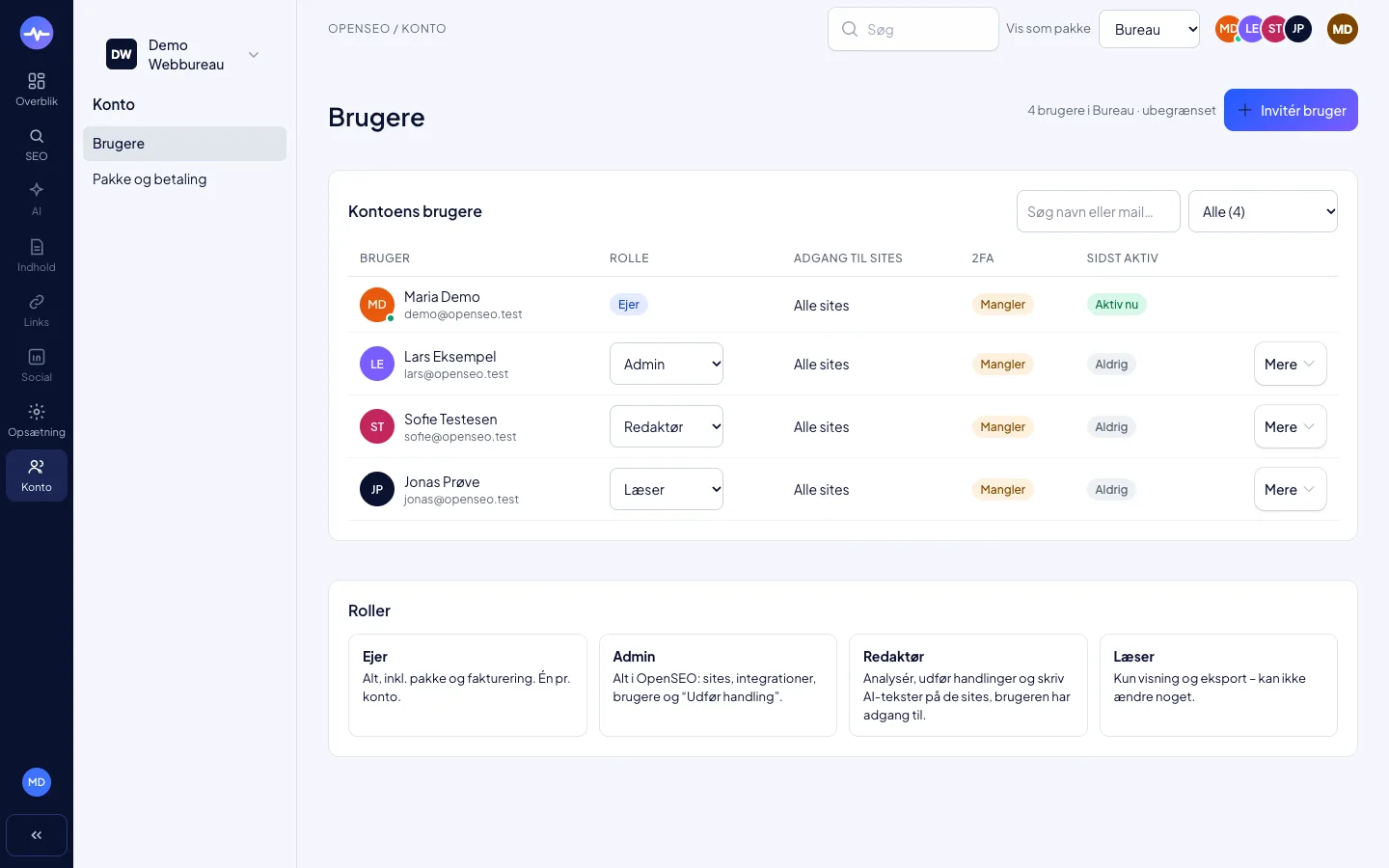The image size is (1389, 868).
Task: Click the Mangler 2FA badge for Lars Eksempel
Action: point(1003,364)
